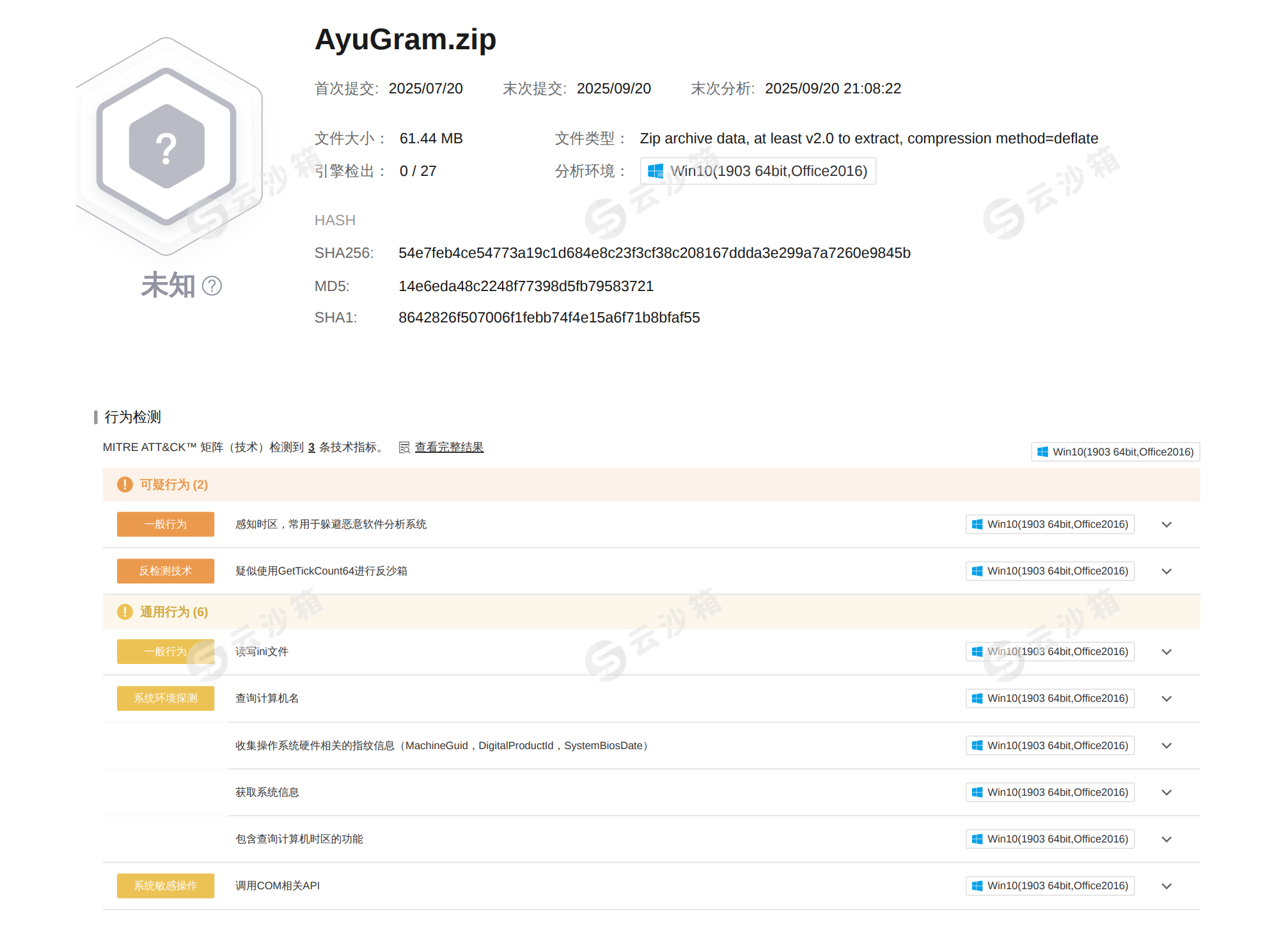Viewport: 1288px width, 941px height.
Task: Click the 调用COM相关API description text
Action: (x=278, y=885)
